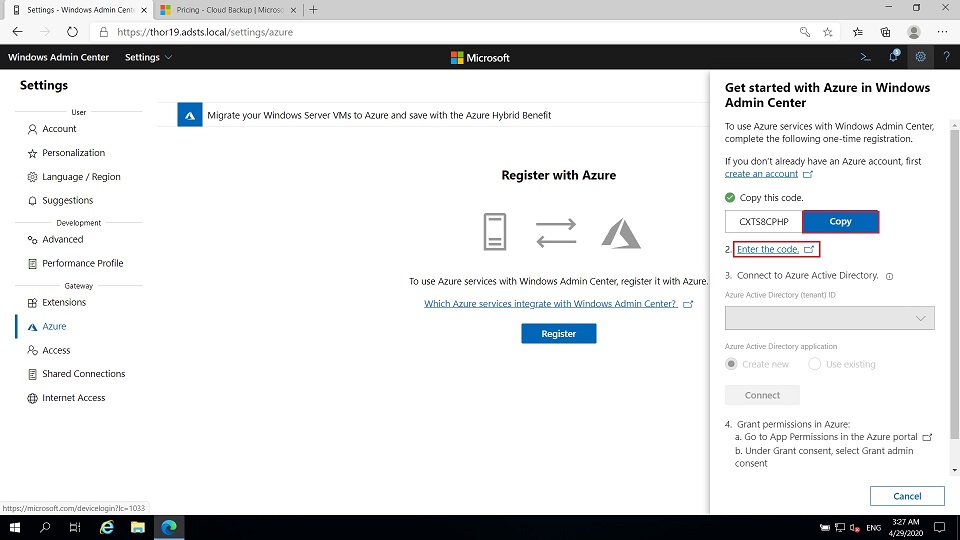Click info icon beside Connect to Azure AD
The height and width of the screenshot is (540, 960).
point(890,276)
